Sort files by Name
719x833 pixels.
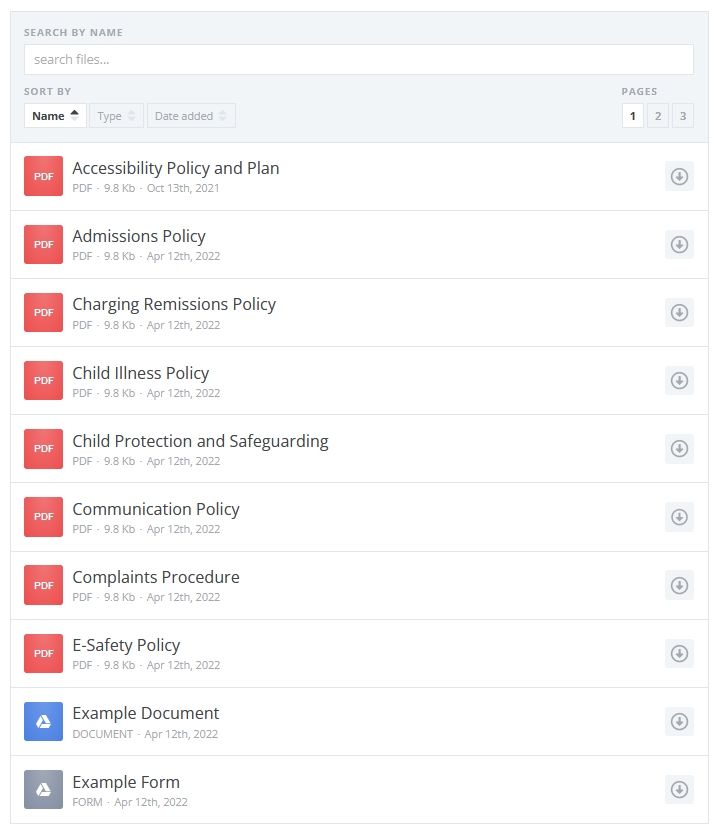coord(55,116)
